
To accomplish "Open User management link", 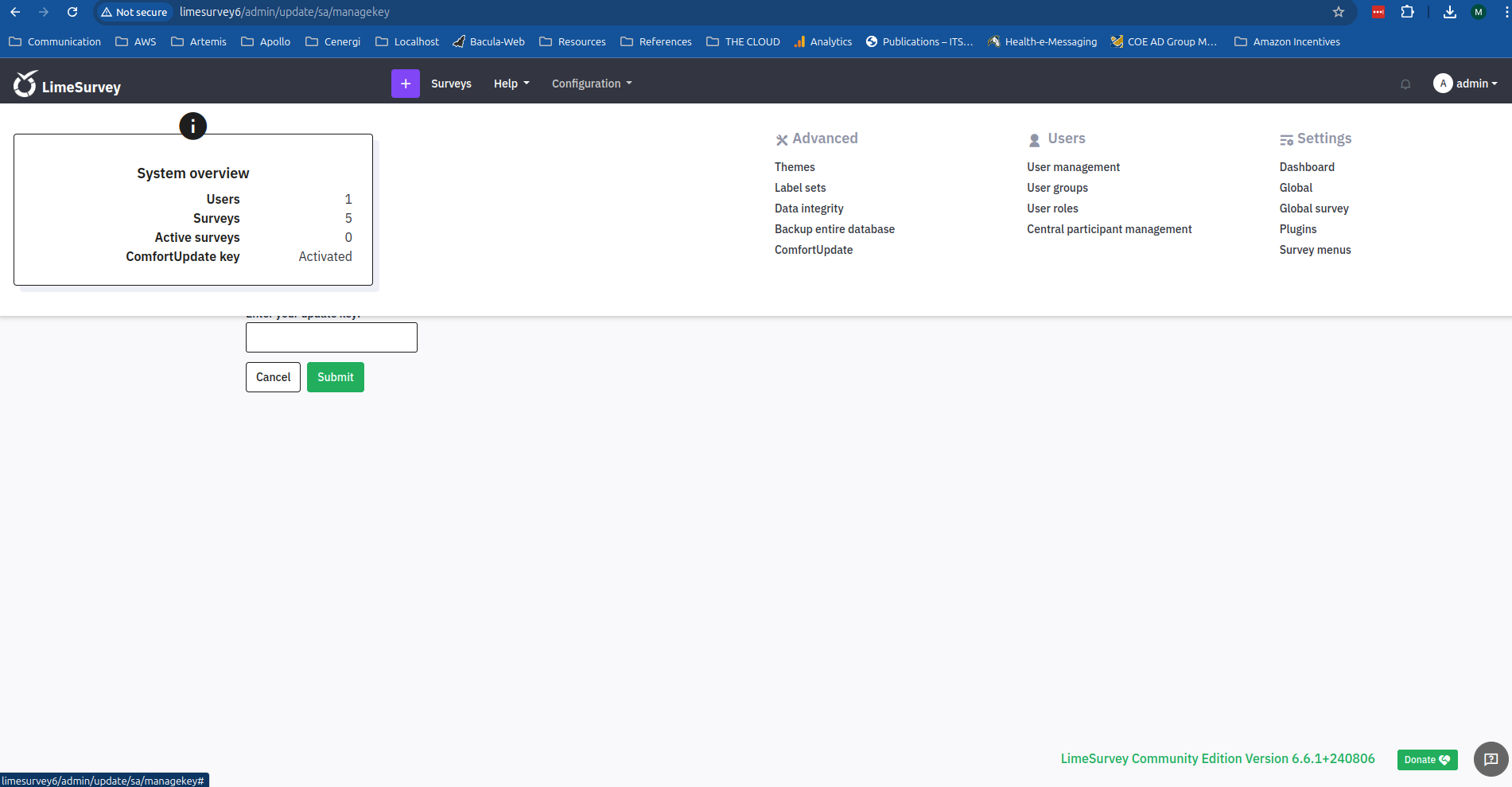I will [1073, 167].
